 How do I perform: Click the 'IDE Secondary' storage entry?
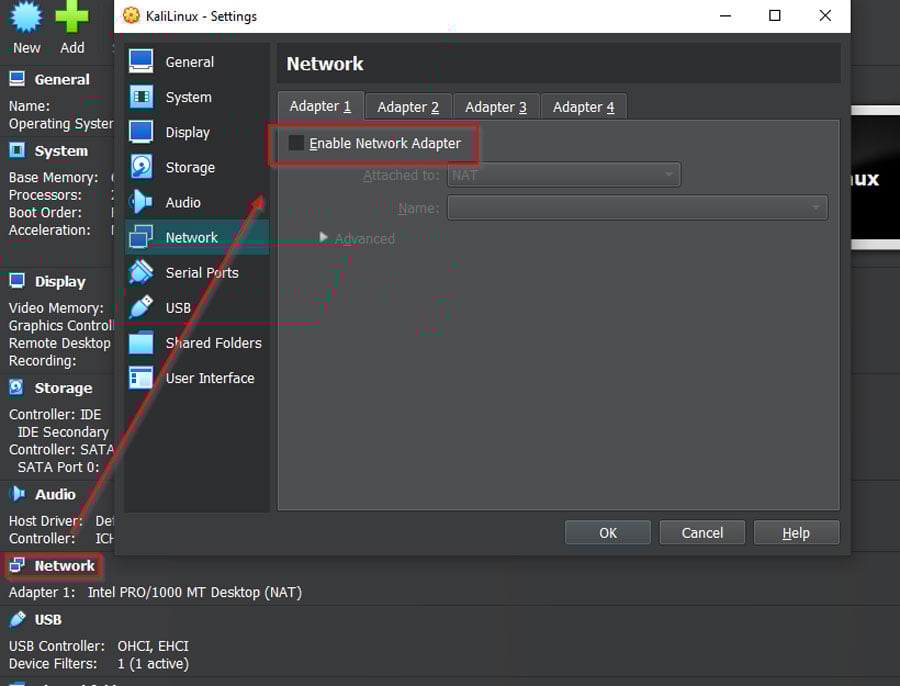point(63,432)
